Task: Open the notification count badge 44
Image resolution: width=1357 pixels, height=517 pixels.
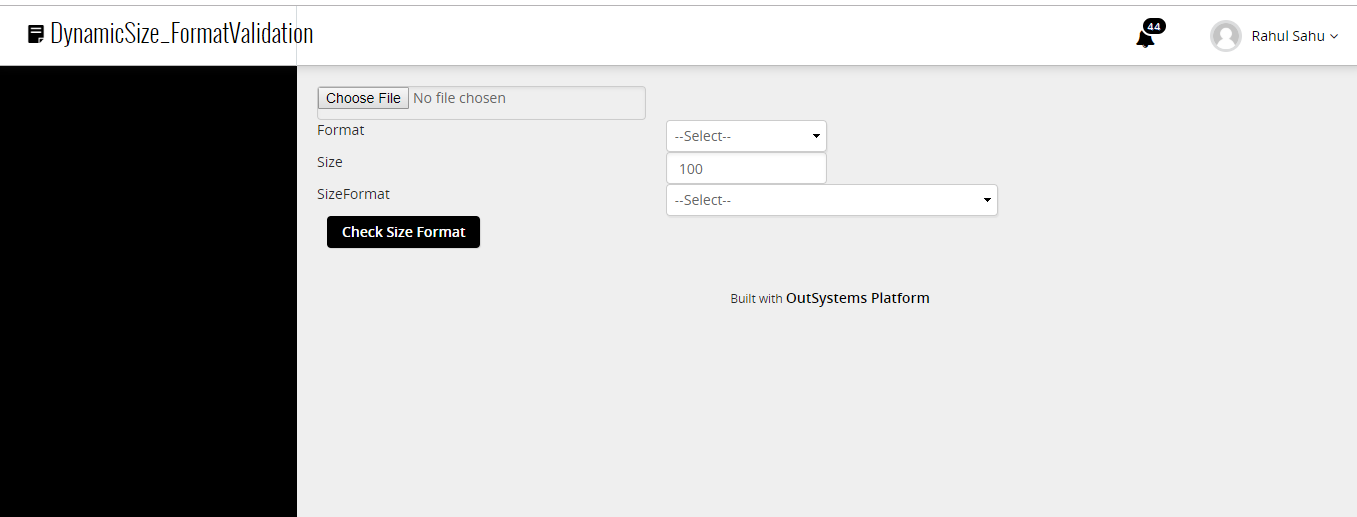Action: tap(1154, 26)
